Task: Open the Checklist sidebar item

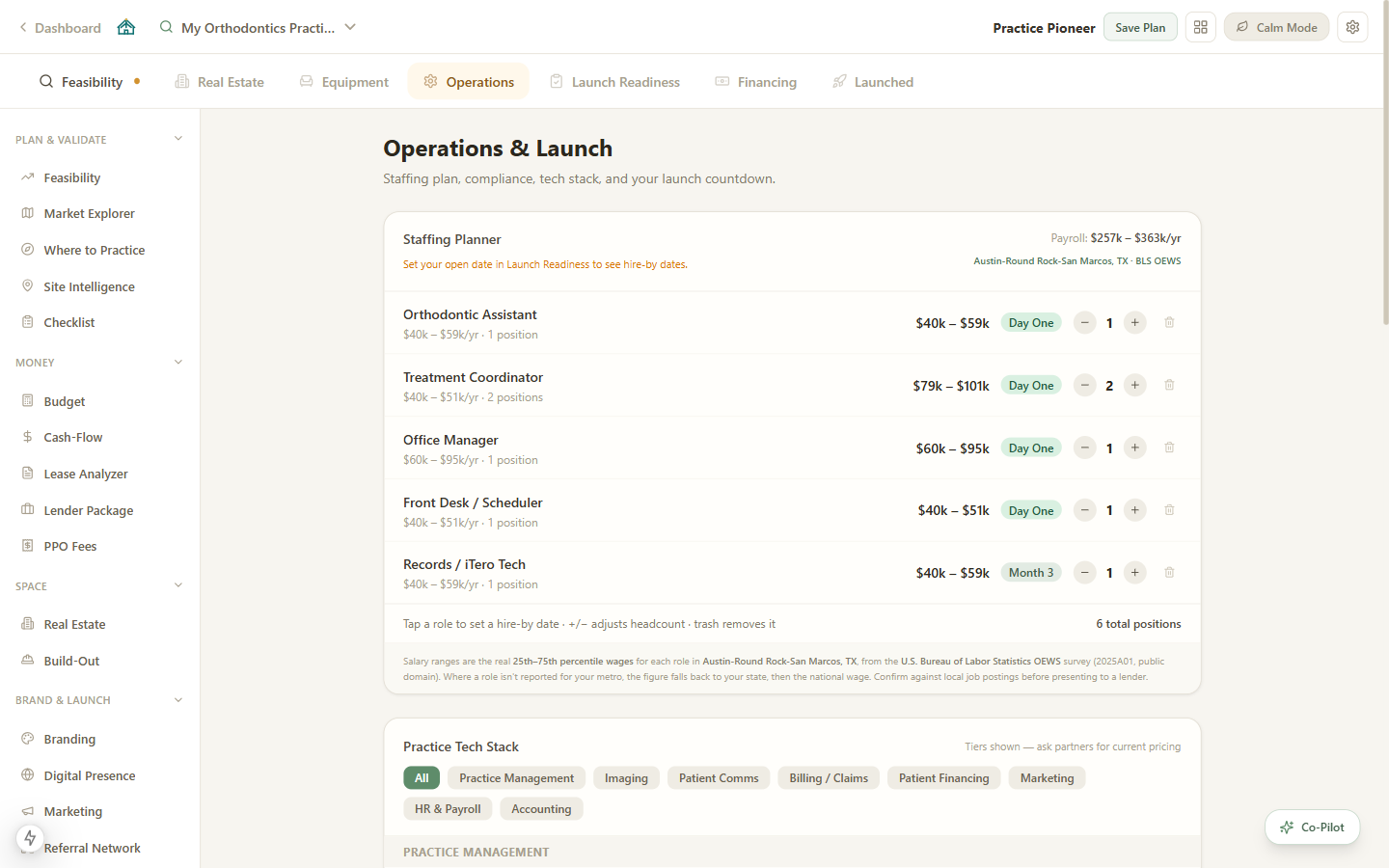Action: pos(99,322)
